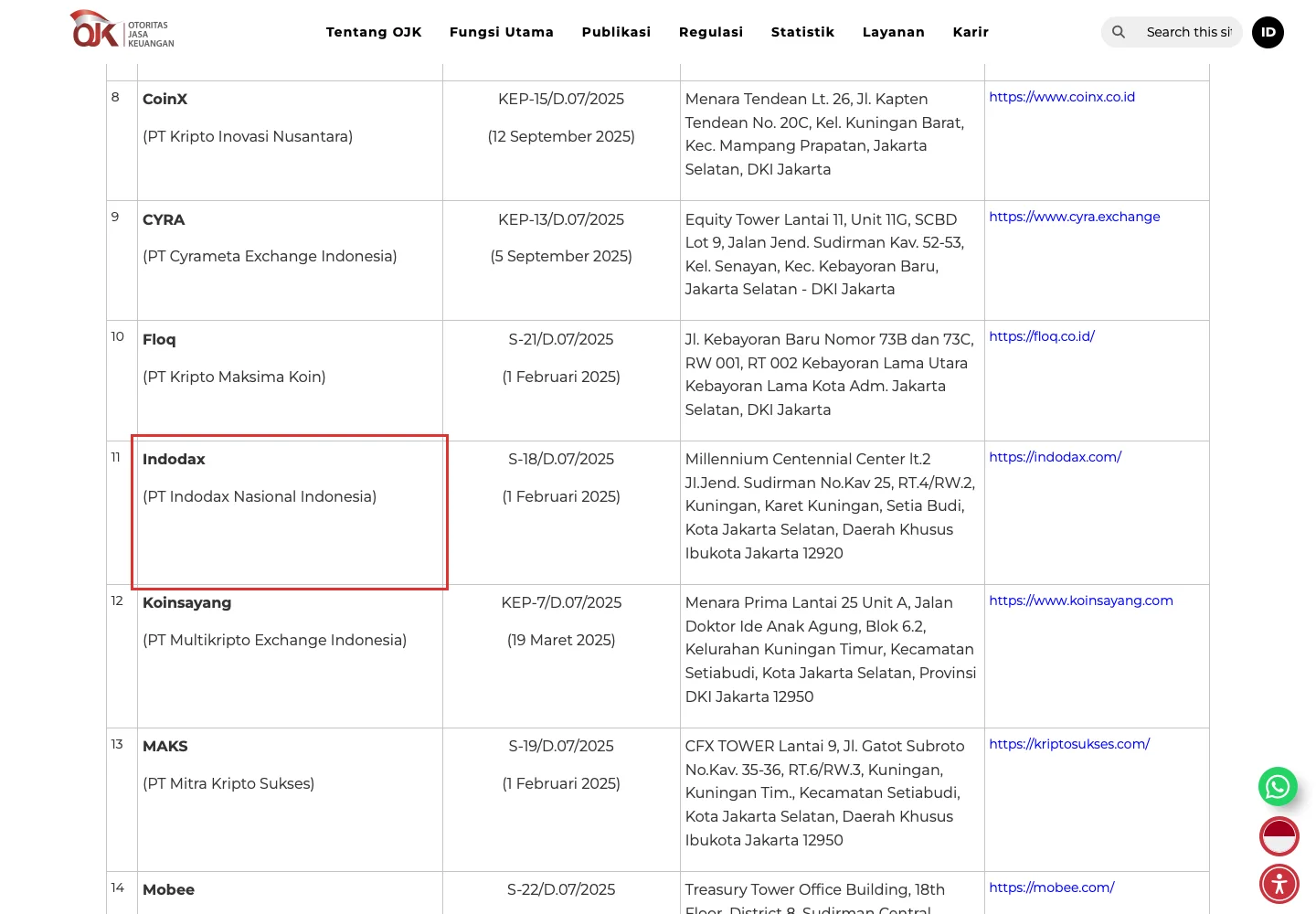Open Regulasi menu
The image size is (1316, 914).
711,32
